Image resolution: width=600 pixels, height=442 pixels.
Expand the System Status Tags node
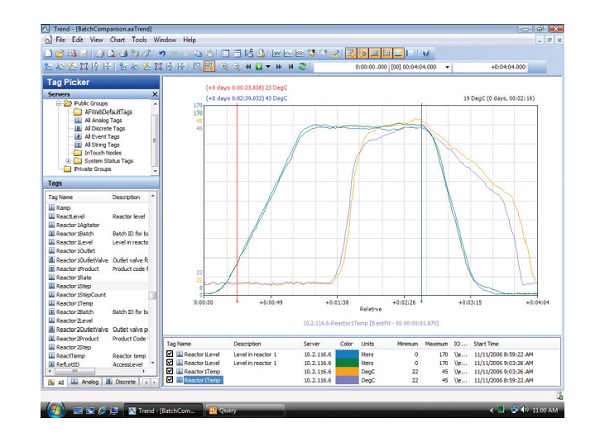pos(67,161)
